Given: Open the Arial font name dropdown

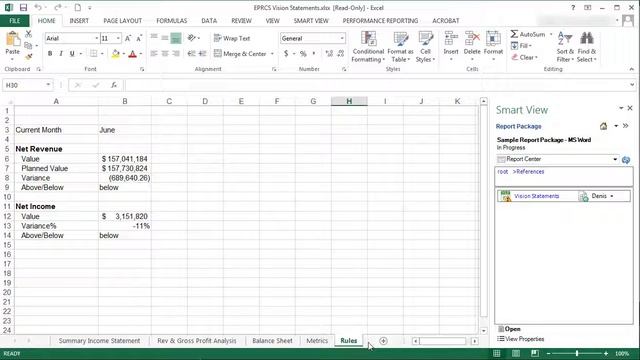Looking at the screenshot, I should coord(97,38).
